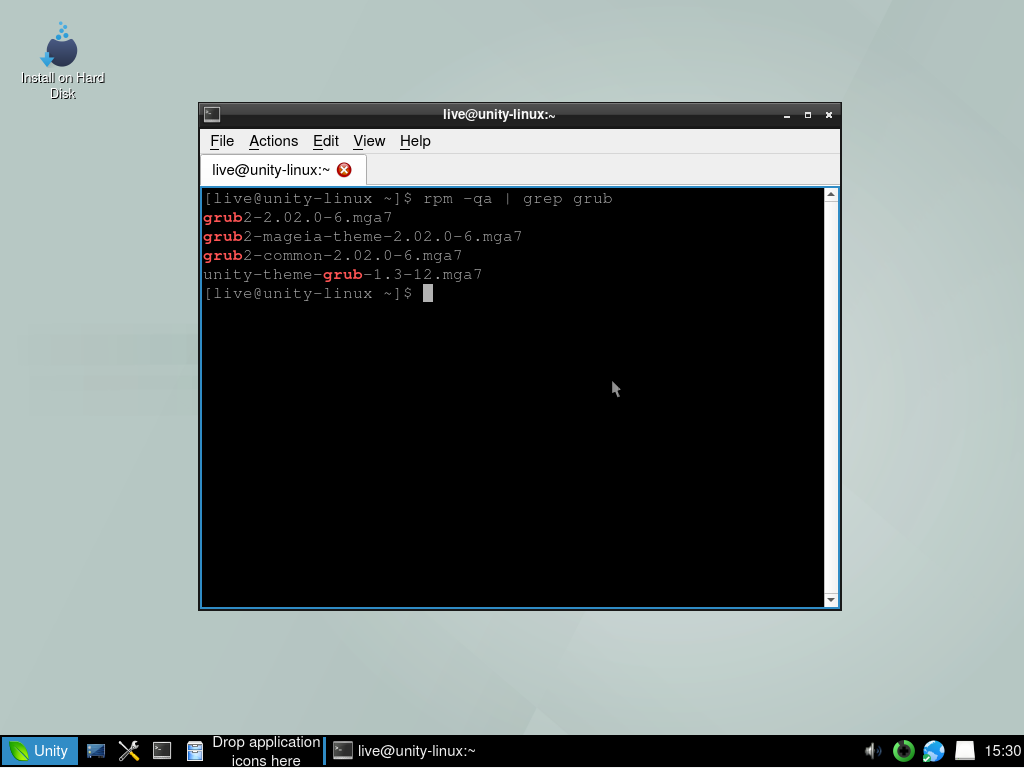This screenshot has width=1024, height=768.
Task: Click the scrollbar down arrow in terminal
Action: 831,600
